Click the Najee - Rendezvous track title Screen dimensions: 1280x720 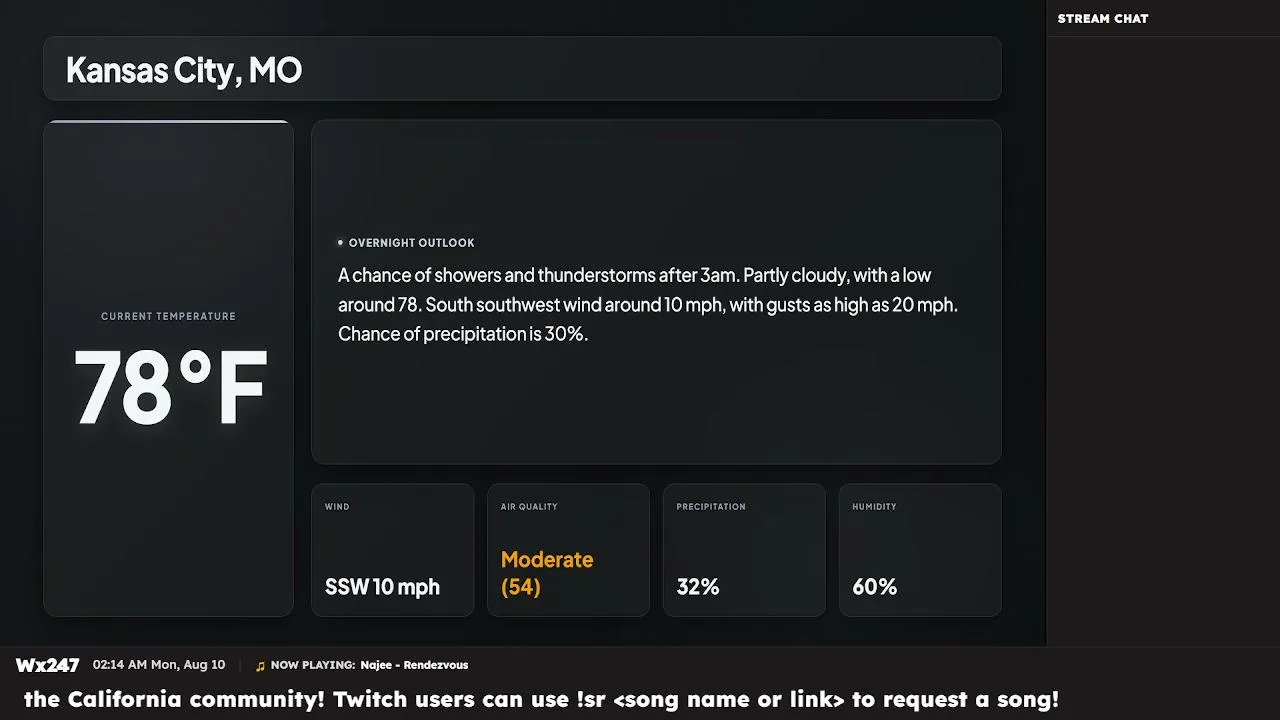414,665
